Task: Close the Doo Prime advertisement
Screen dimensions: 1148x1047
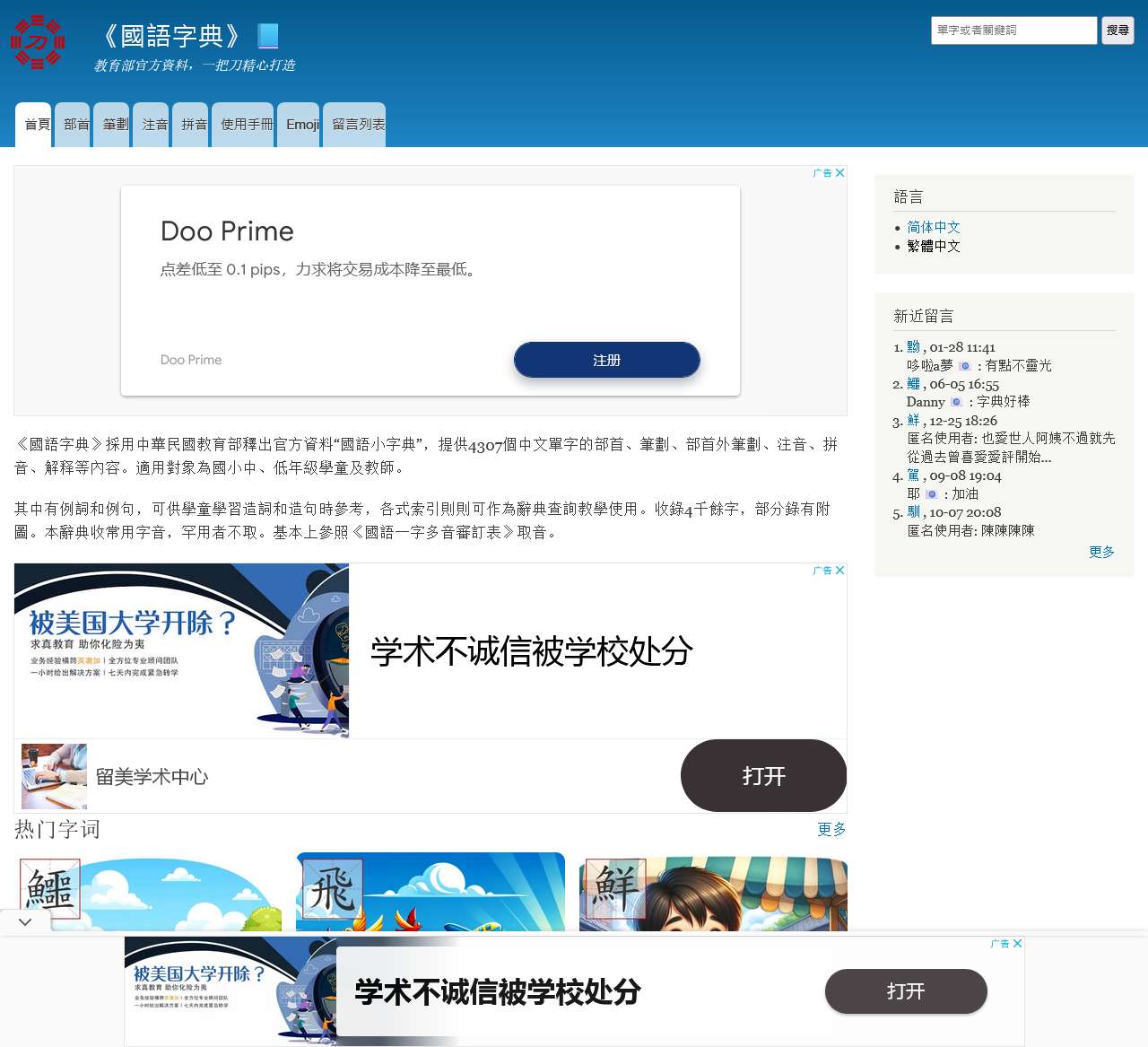Action: pos(839,172)
